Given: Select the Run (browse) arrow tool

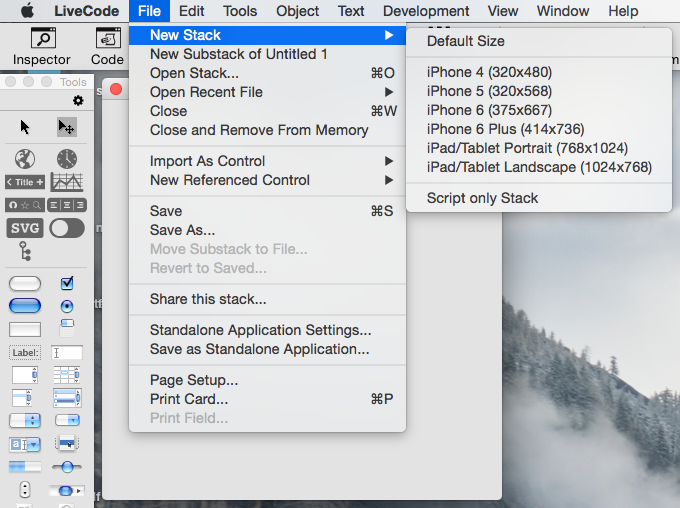Looking at the screenshot, I should point(25,127).
